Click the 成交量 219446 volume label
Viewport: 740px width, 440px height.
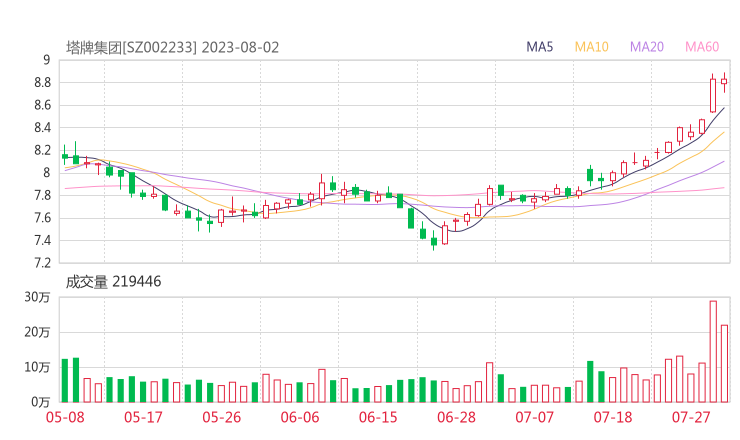(x=113, y=282)
